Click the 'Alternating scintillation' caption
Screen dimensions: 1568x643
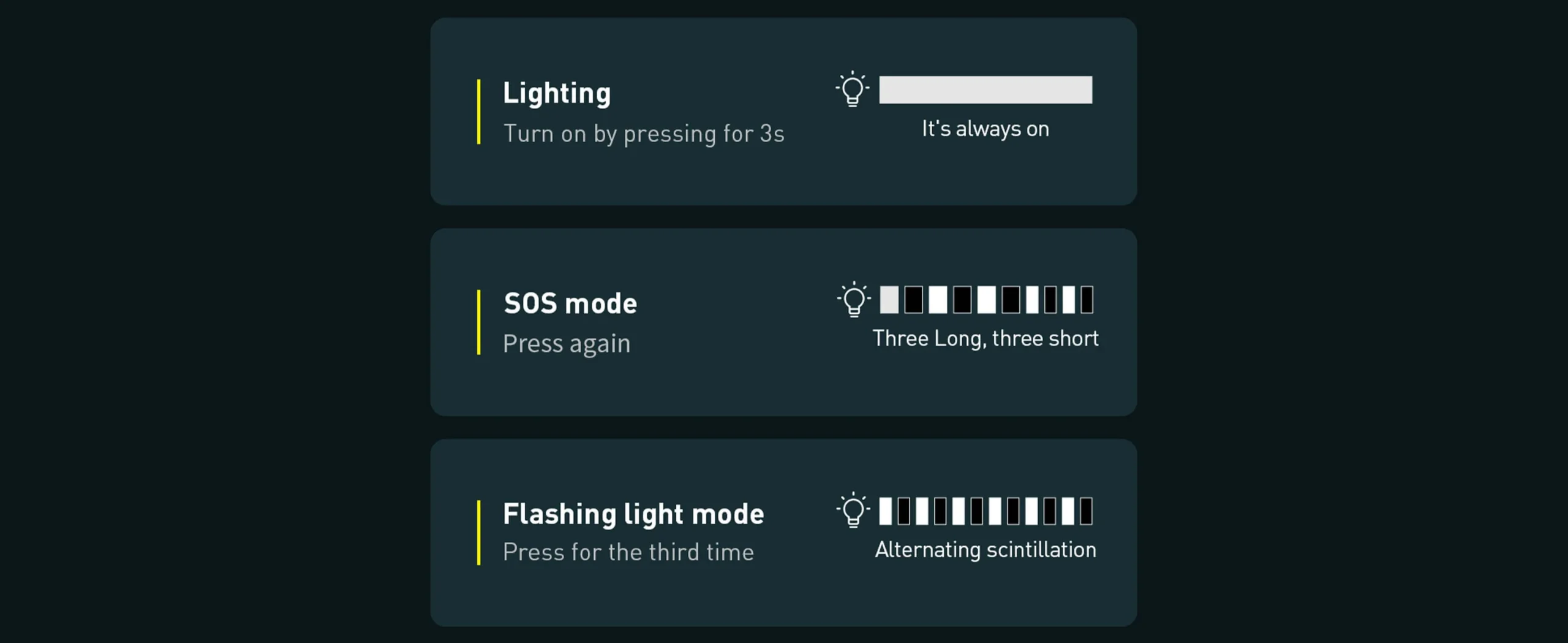[985, 550]
